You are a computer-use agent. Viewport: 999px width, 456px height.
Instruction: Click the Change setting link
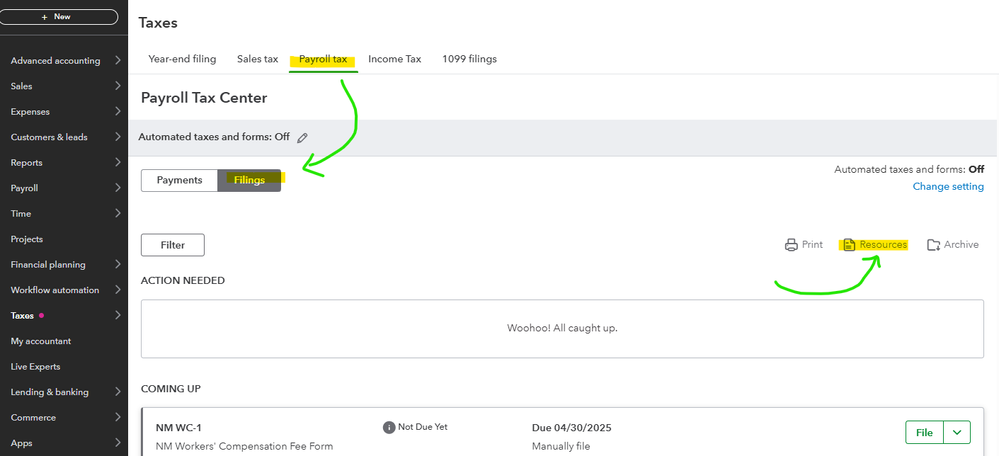pos(948,187)
